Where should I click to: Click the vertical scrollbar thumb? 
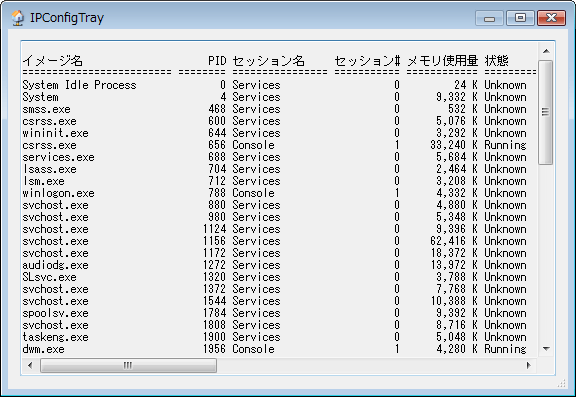546,112
